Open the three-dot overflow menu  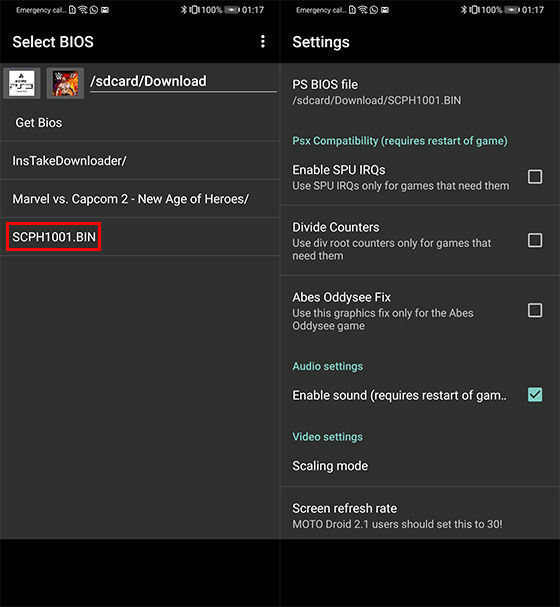coord(263,41)
